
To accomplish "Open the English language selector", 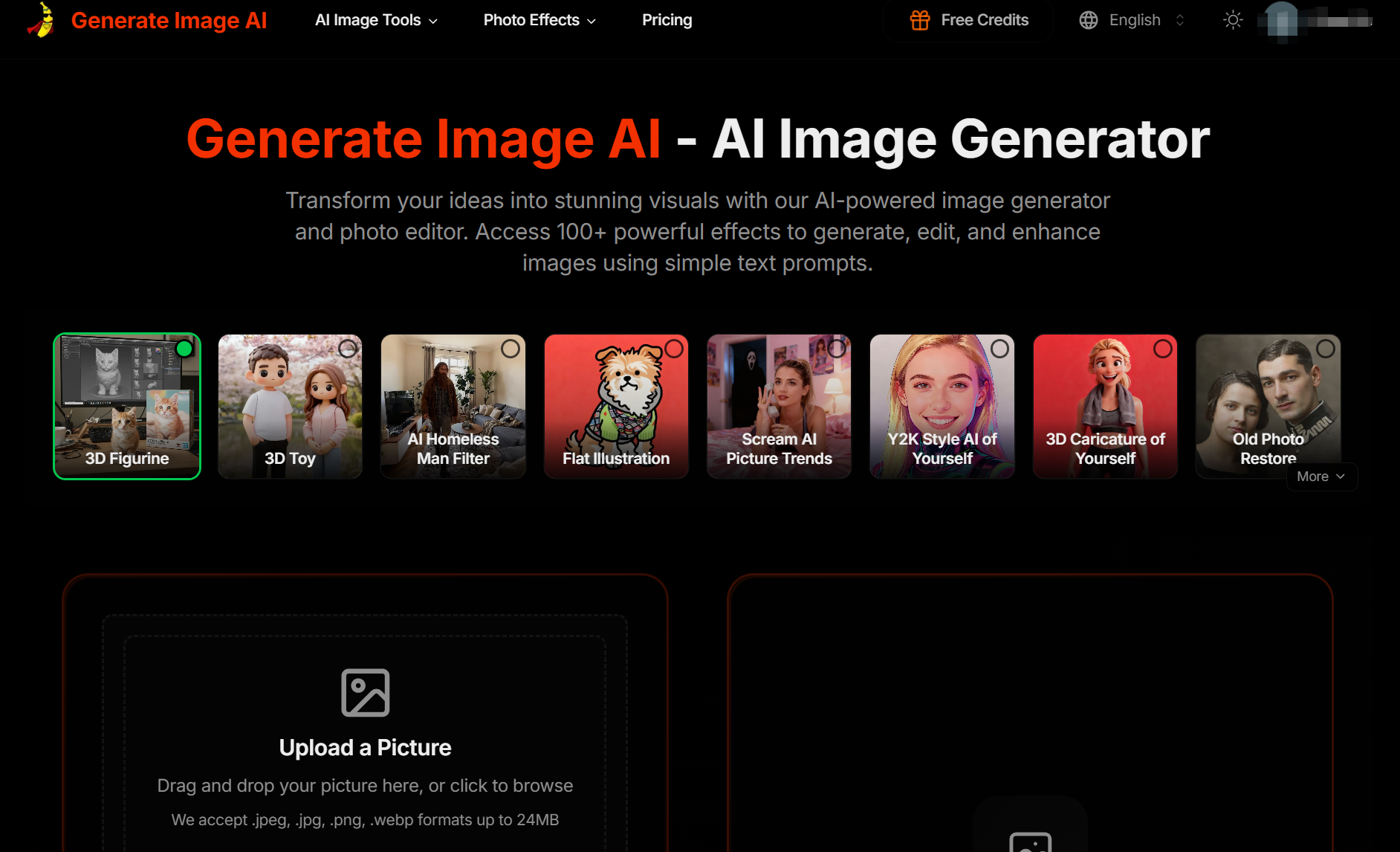I will (1132, 20).
